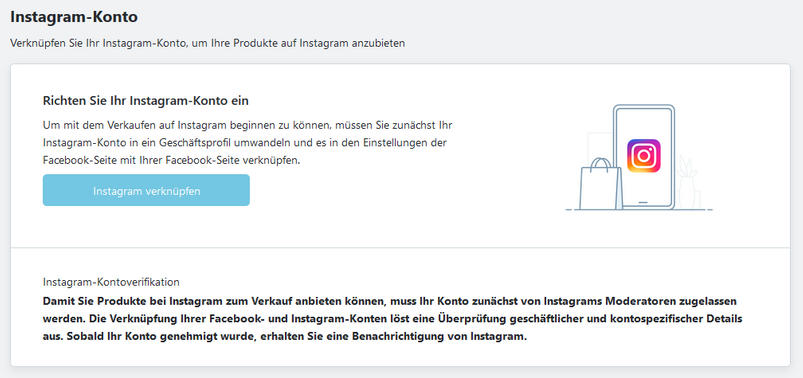Click the "Instagram verknüpfen" button
This screenshot has height=378, width=803.
[x=146, y=190]
